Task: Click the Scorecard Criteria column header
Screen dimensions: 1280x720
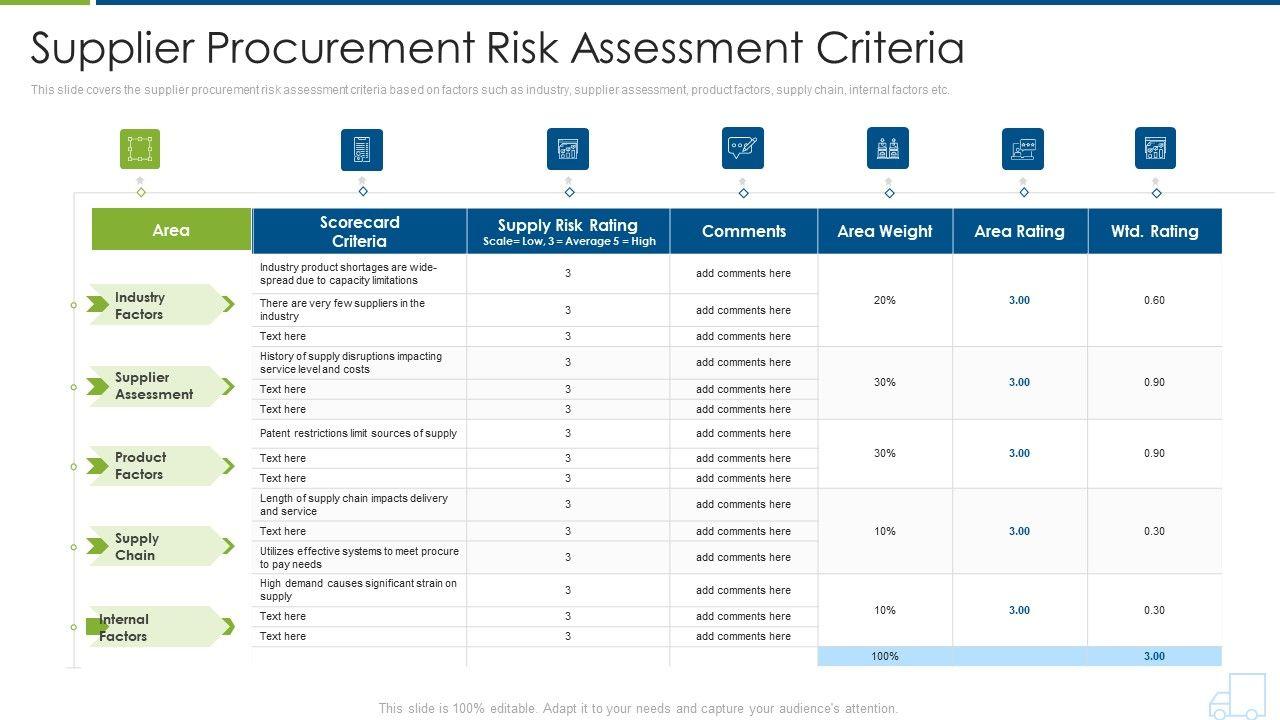Action: click(360, 231)
